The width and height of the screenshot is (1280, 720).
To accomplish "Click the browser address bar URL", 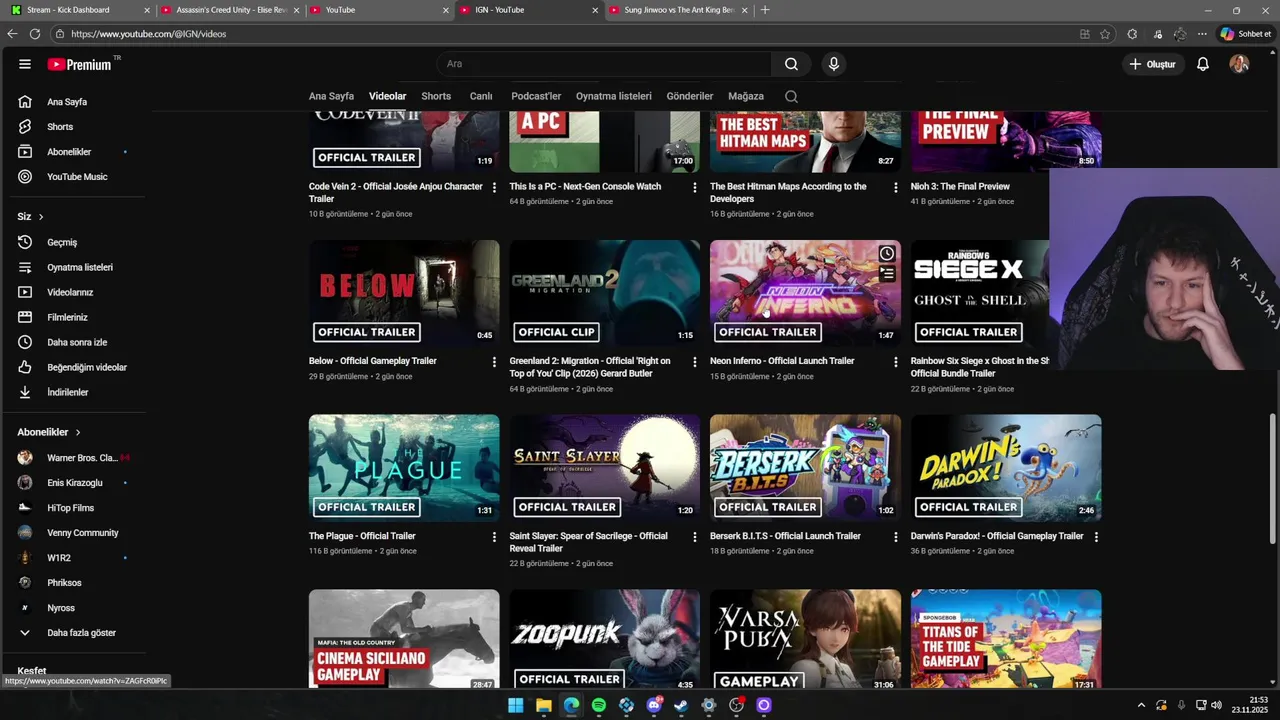I will (149, 34).
